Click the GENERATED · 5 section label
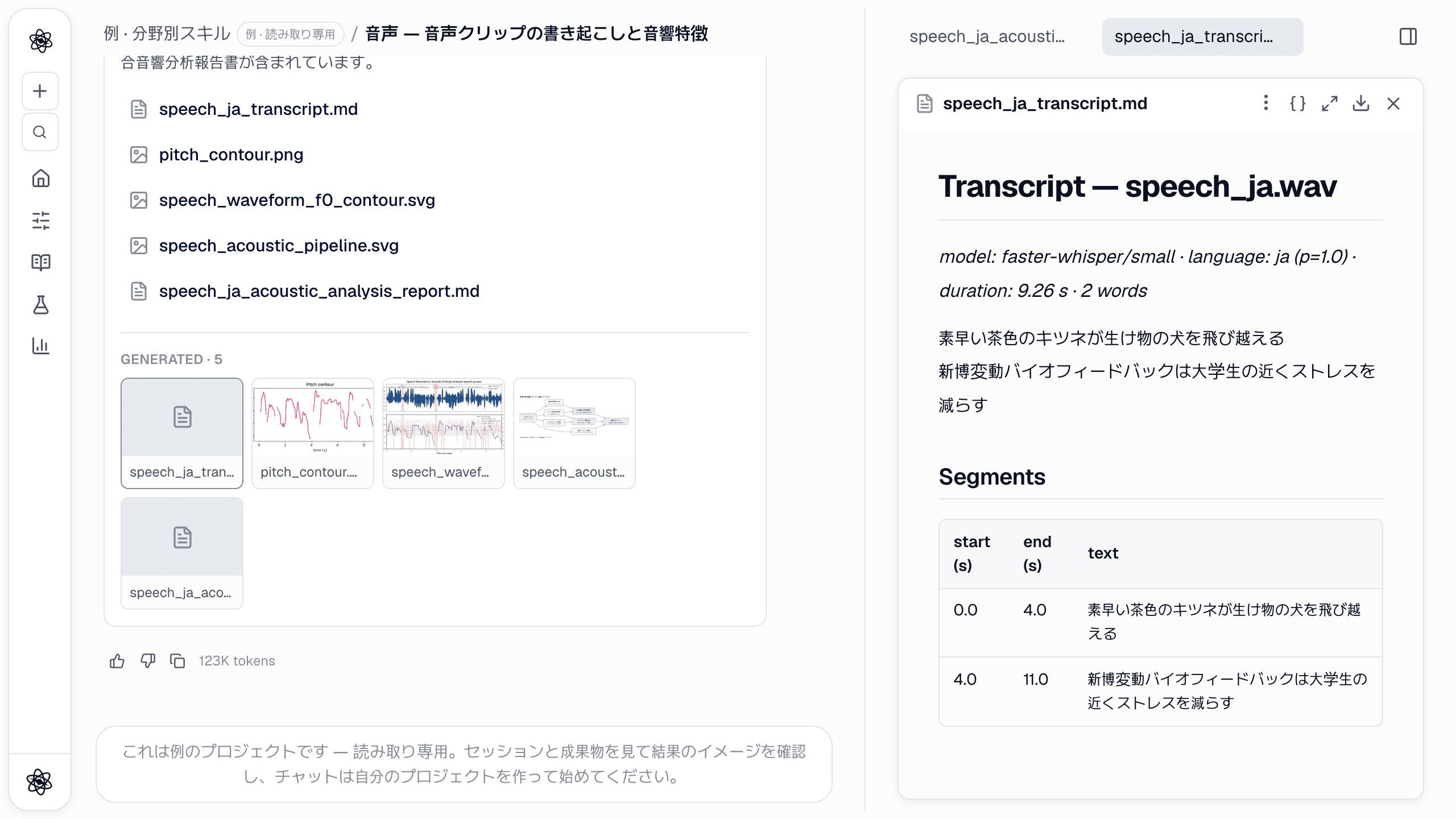Viewport: 1456px width, 819px height. [x=171, y=359]
